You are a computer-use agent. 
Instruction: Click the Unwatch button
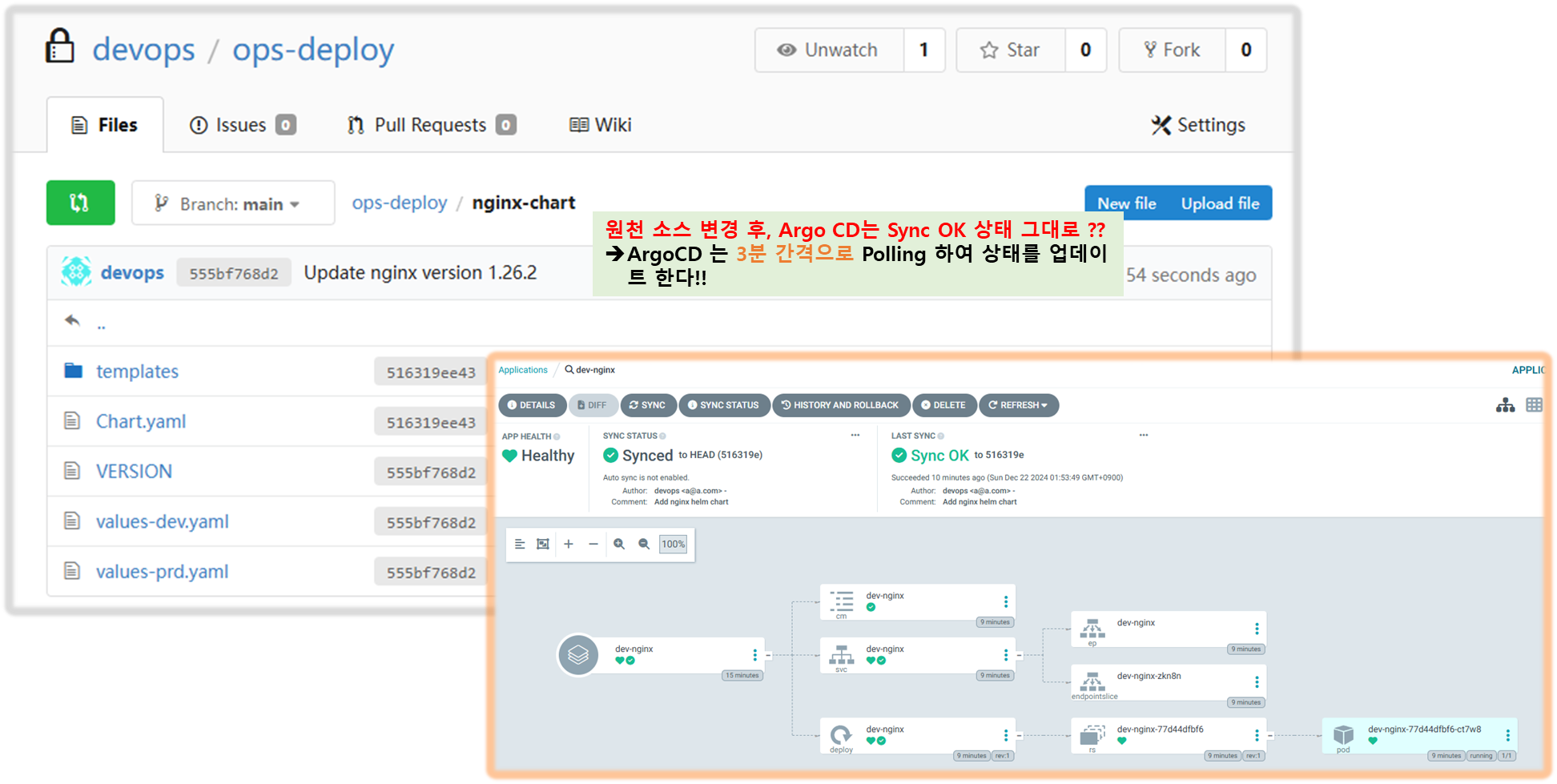[829, 50]
